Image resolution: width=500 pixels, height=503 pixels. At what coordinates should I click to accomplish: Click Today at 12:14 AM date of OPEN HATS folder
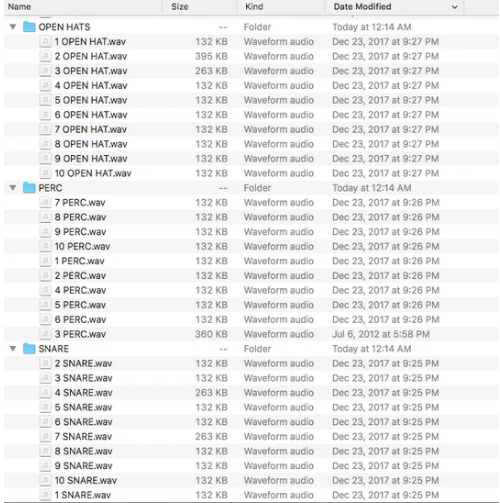[x=372, y=27]
